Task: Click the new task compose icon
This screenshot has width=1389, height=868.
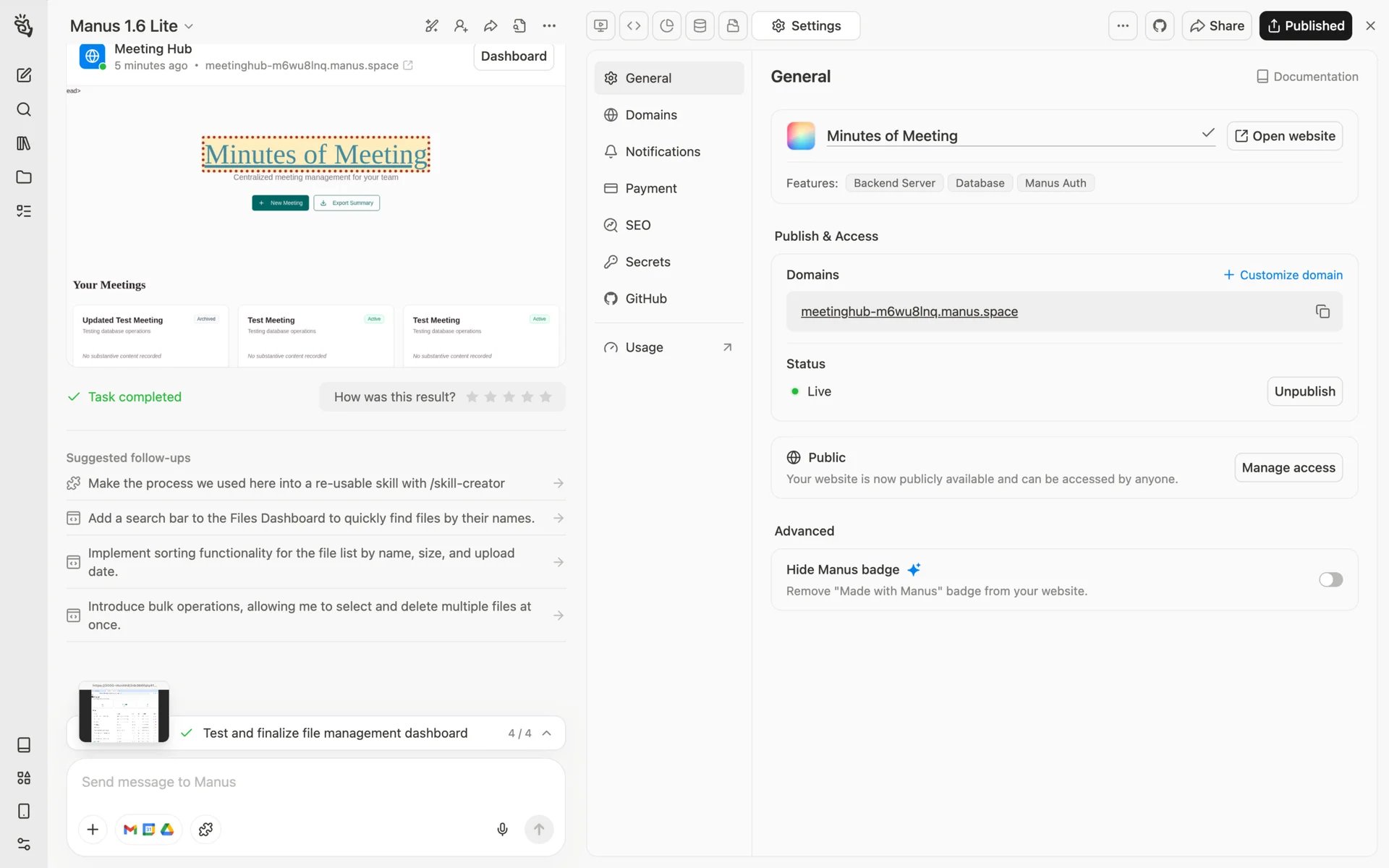Action: pos(24,75)
